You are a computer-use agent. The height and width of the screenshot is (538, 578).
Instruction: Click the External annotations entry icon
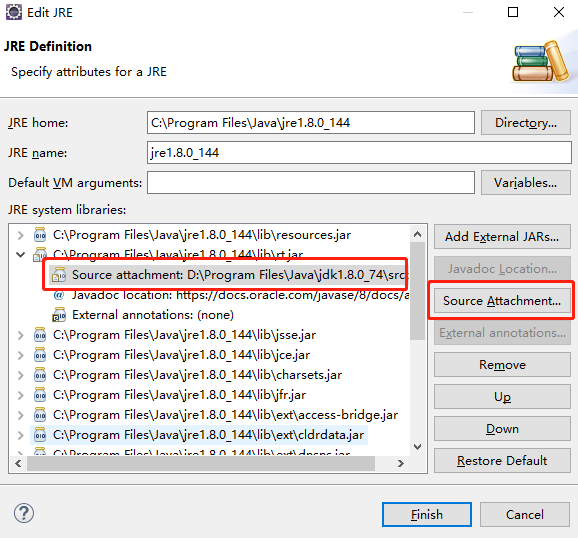click(x=59, y=315)
